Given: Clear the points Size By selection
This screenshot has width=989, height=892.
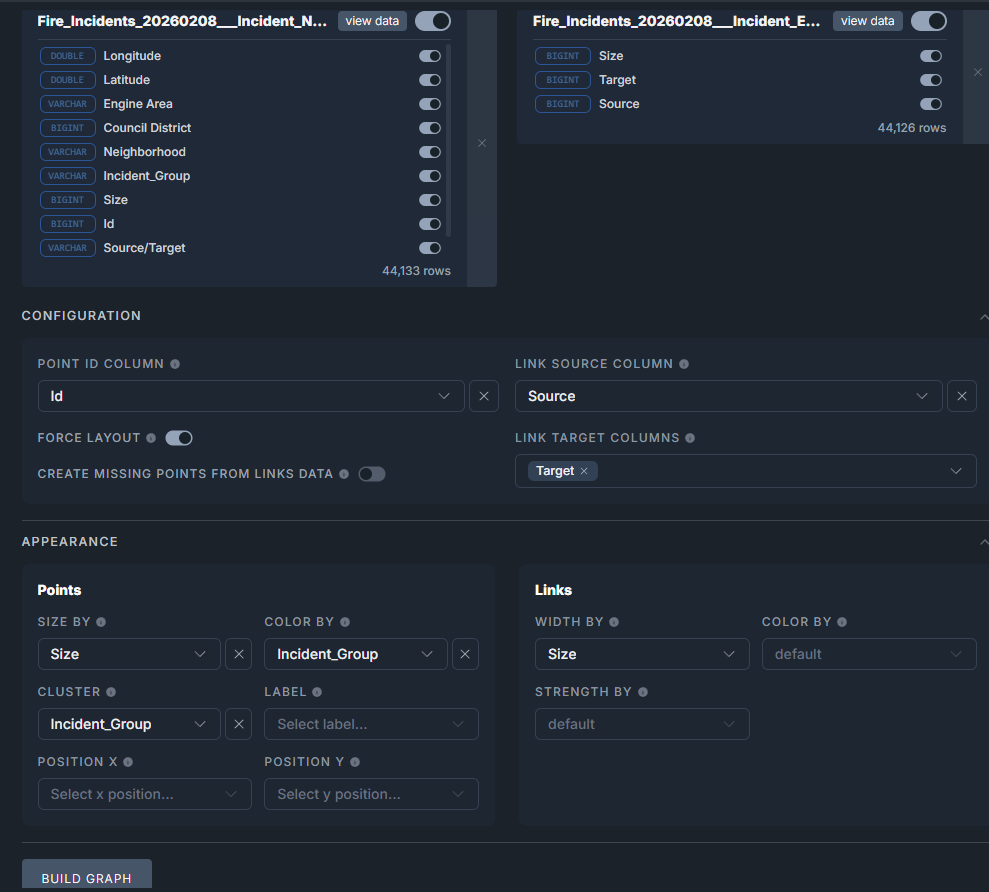Looking at the screenshot, I should 238,654.
